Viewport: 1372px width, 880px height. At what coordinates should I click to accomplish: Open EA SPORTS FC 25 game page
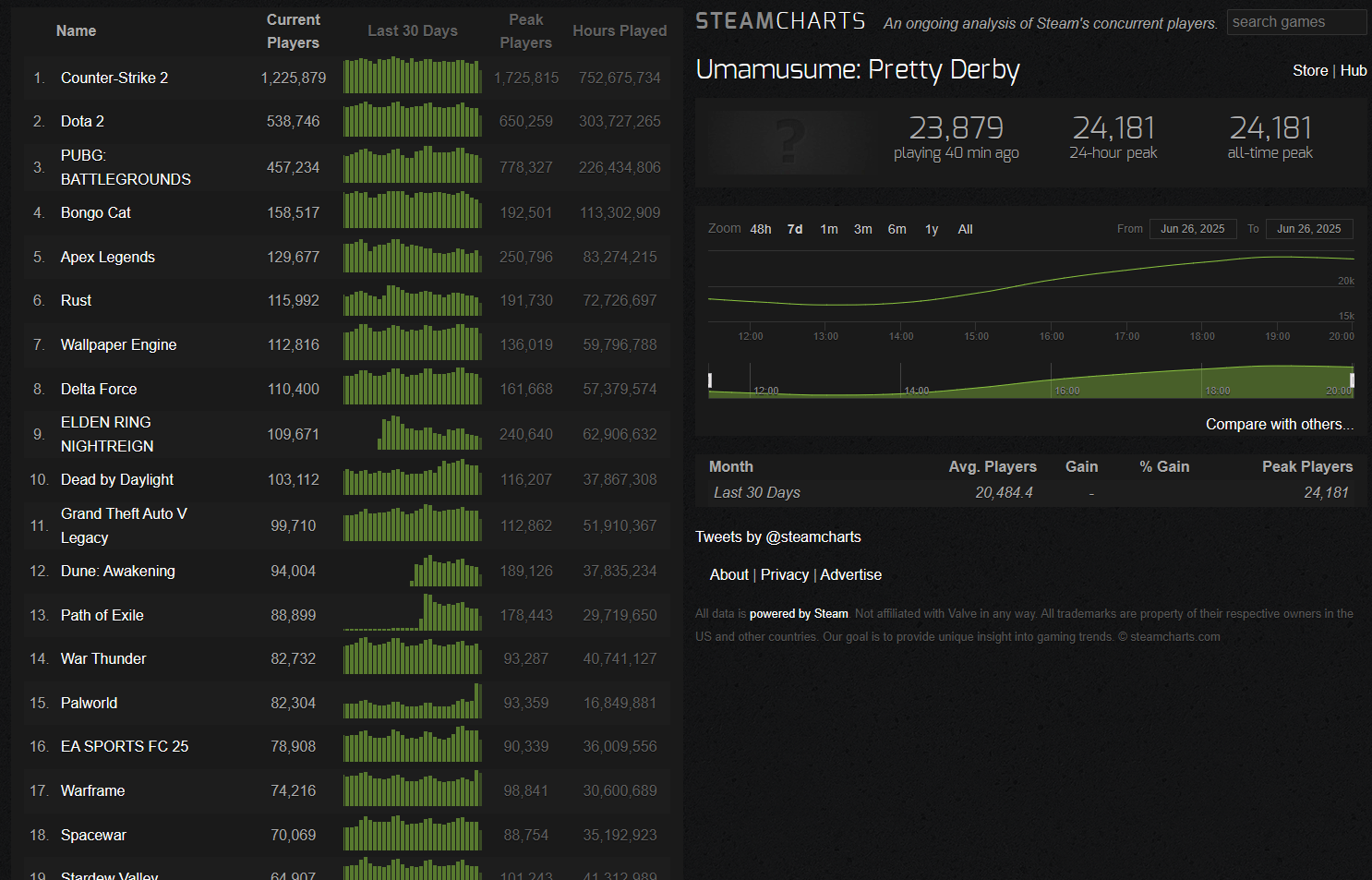(x=125, y=747)
